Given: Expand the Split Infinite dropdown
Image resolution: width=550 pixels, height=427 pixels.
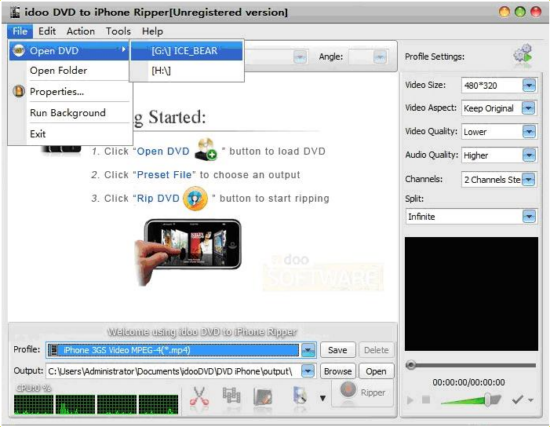Looking at the screenshot, I should coord(529,216).
